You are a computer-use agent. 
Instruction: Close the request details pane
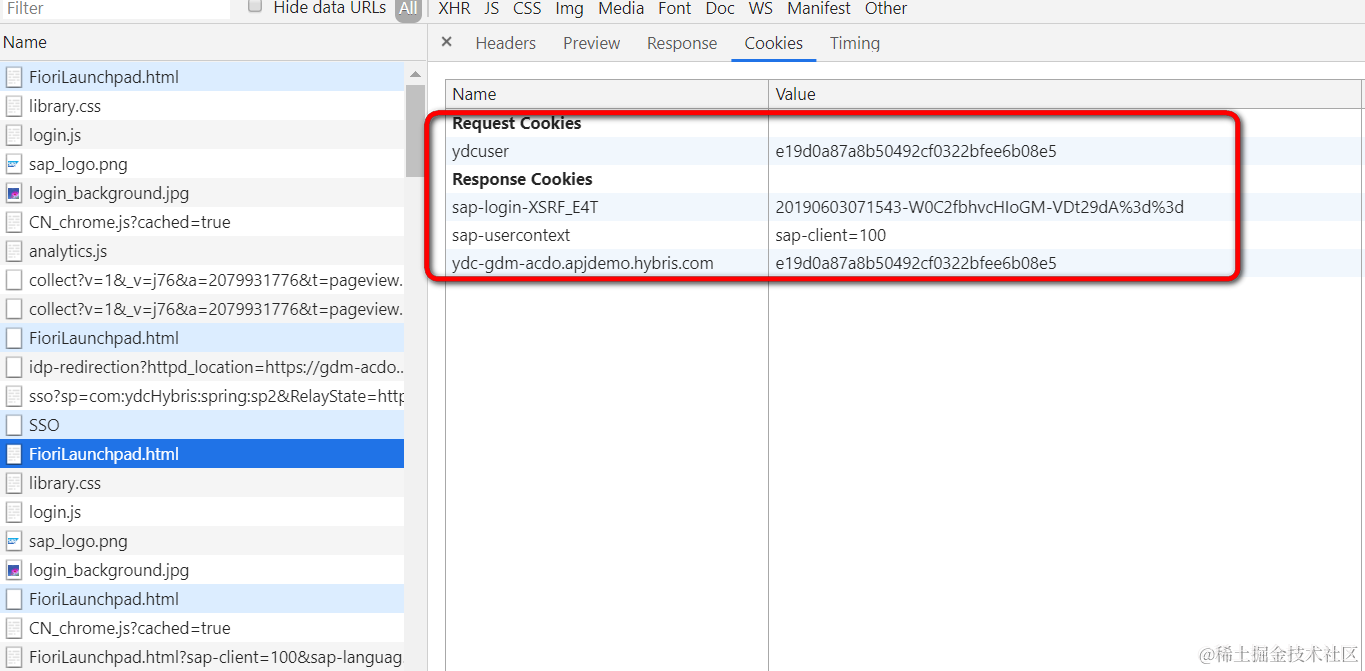447,42
